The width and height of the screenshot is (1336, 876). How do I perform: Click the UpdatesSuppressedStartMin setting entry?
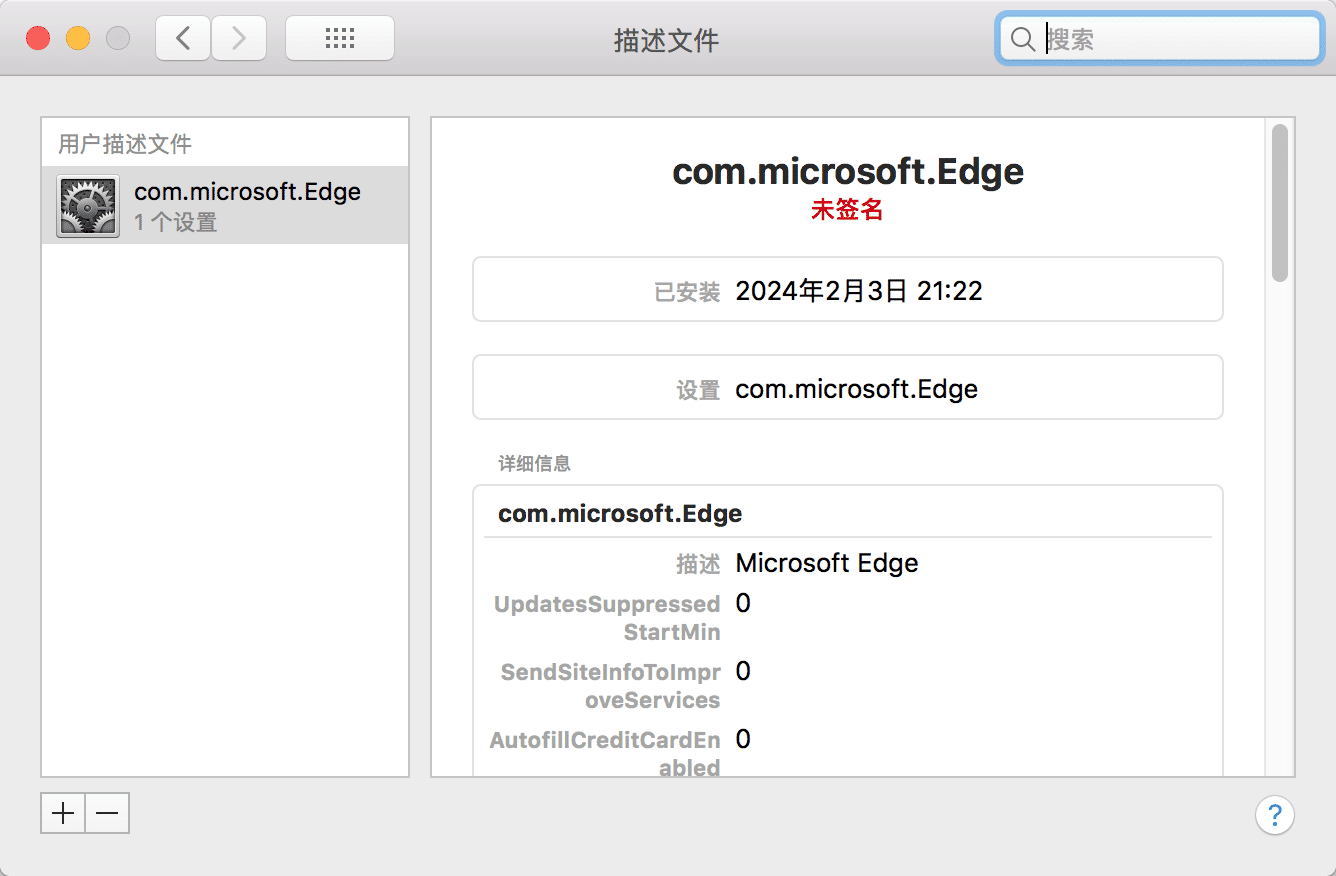(607, 618)
